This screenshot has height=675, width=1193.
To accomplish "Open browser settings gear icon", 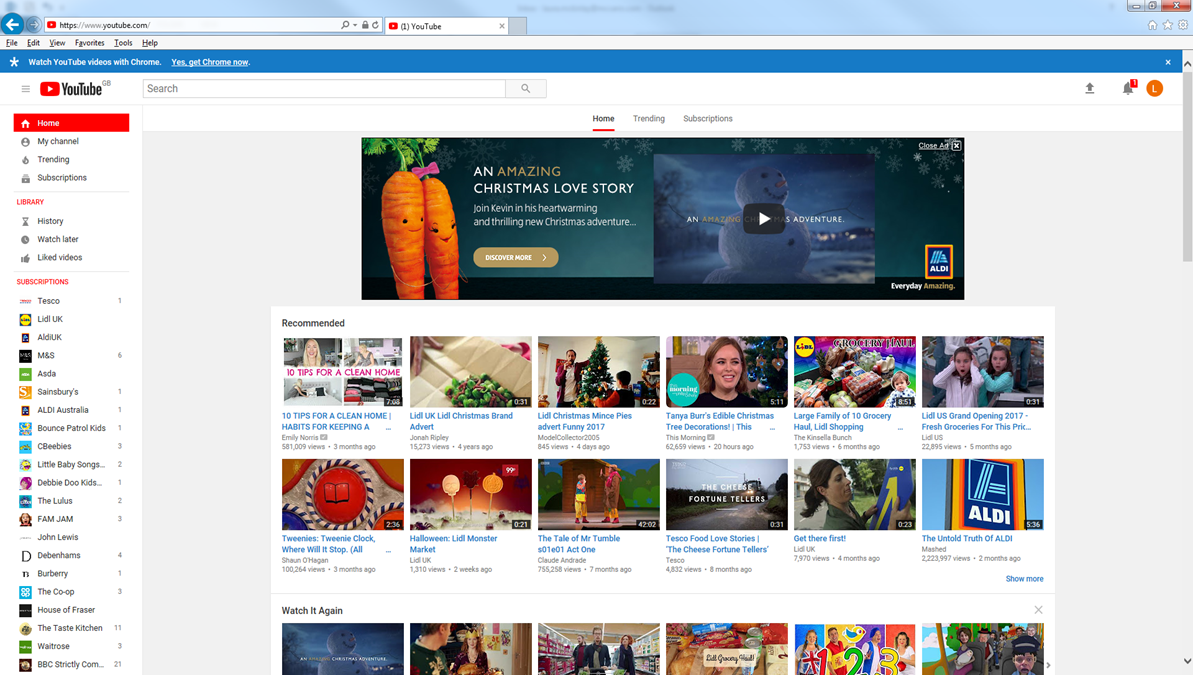I will click(1183, 25).
